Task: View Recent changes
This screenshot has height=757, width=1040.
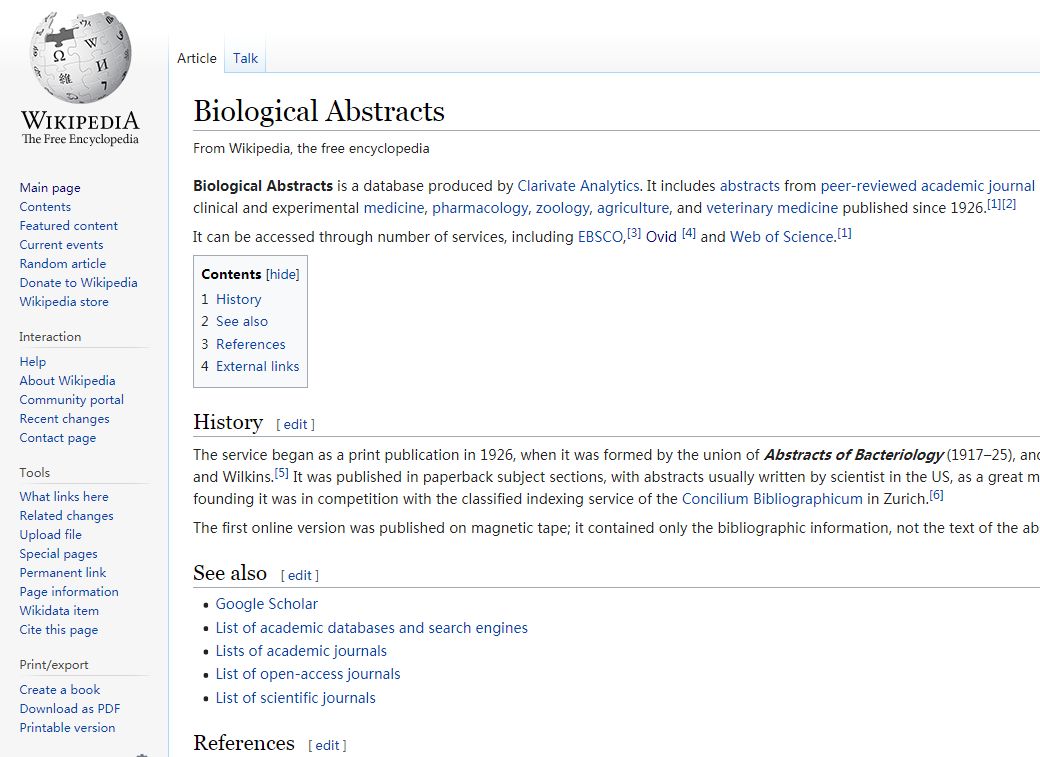Action: tap(64, 419)
